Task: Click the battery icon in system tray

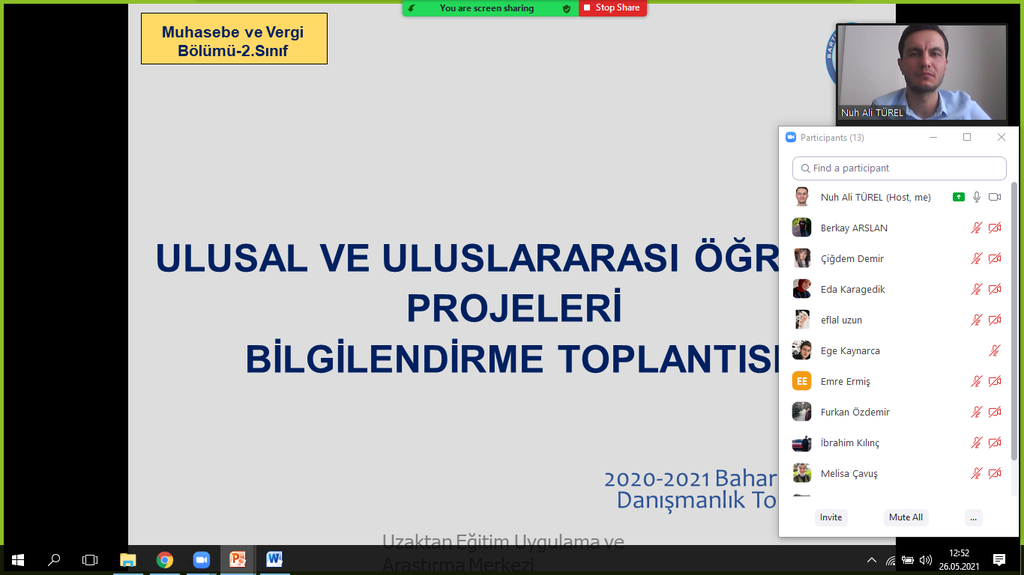Action: click(x=908, y=560)
